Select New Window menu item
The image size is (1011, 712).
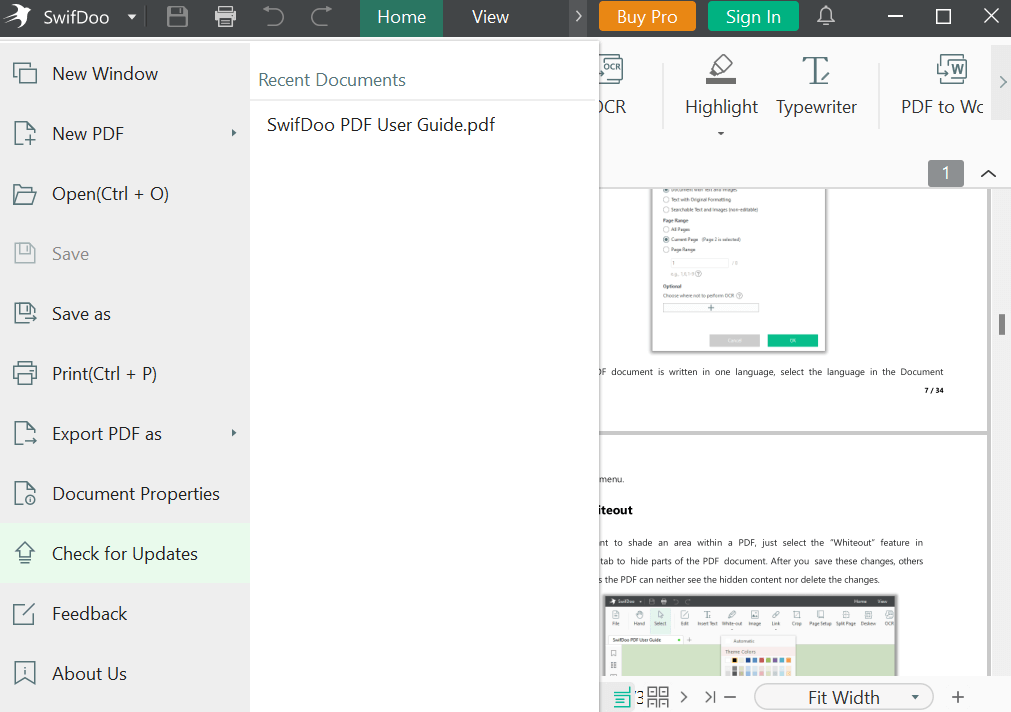click(x=124, y=74)
